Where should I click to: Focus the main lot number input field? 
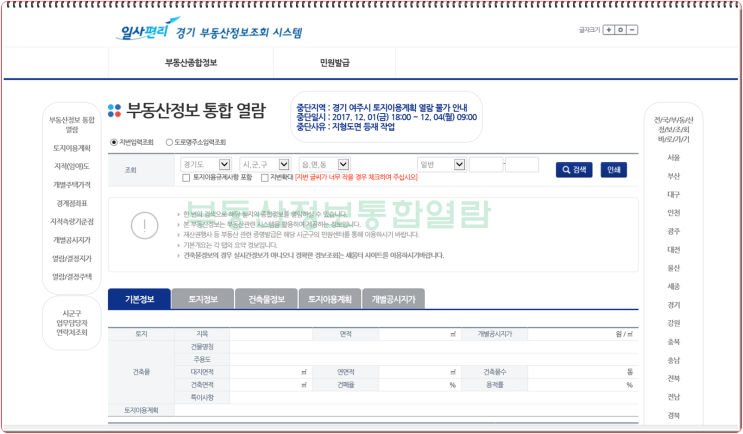point(486,164)
